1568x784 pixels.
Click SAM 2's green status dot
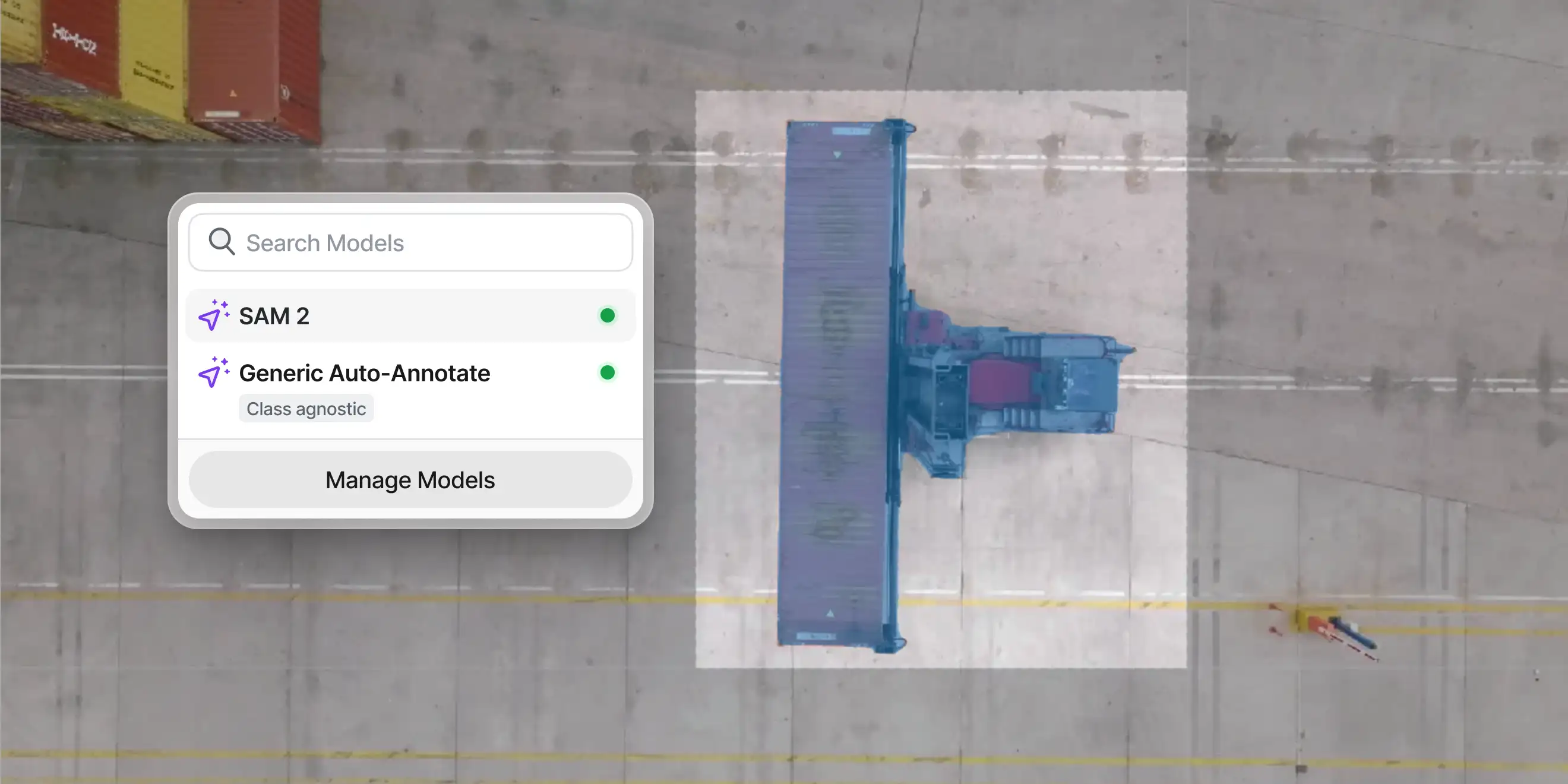(x=607, y=315)
